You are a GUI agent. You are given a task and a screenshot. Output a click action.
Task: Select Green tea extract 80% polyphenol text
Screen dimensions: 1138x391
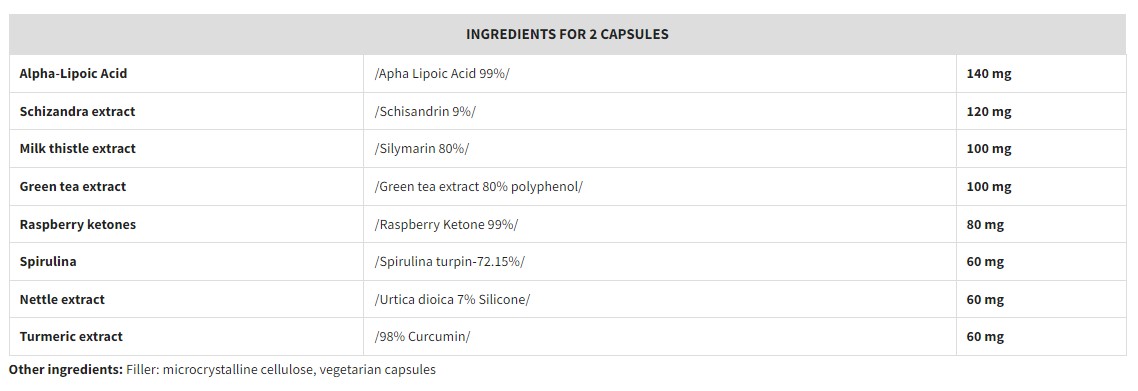(x=478, y=186)
